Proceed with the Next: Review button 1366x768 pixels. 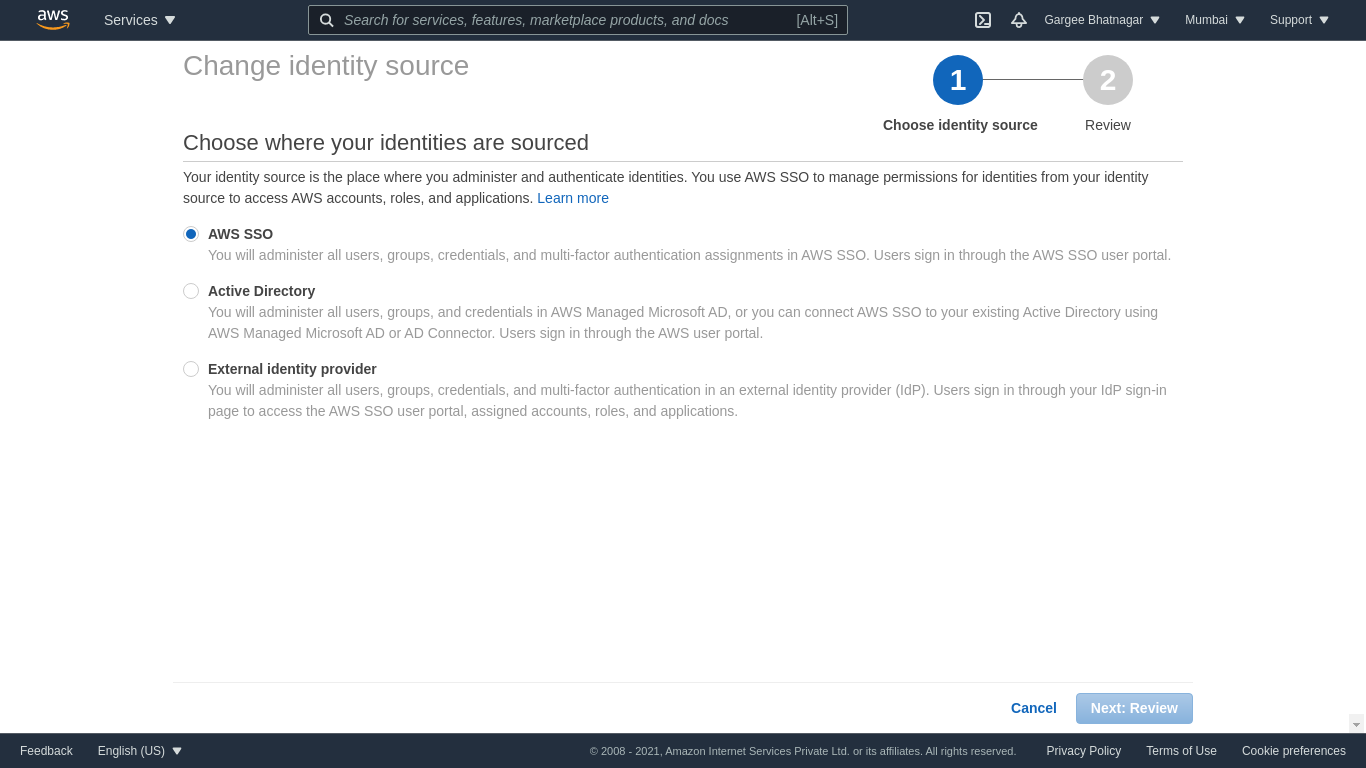[x=1134, y=708]
